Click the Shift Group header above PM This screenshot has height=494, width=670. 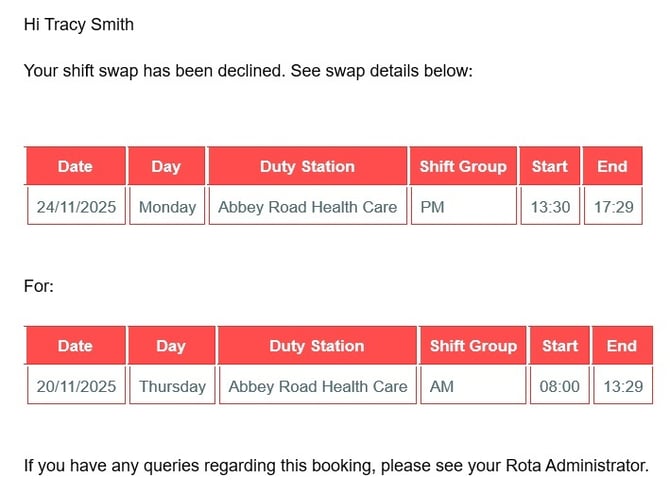point(463,166)
